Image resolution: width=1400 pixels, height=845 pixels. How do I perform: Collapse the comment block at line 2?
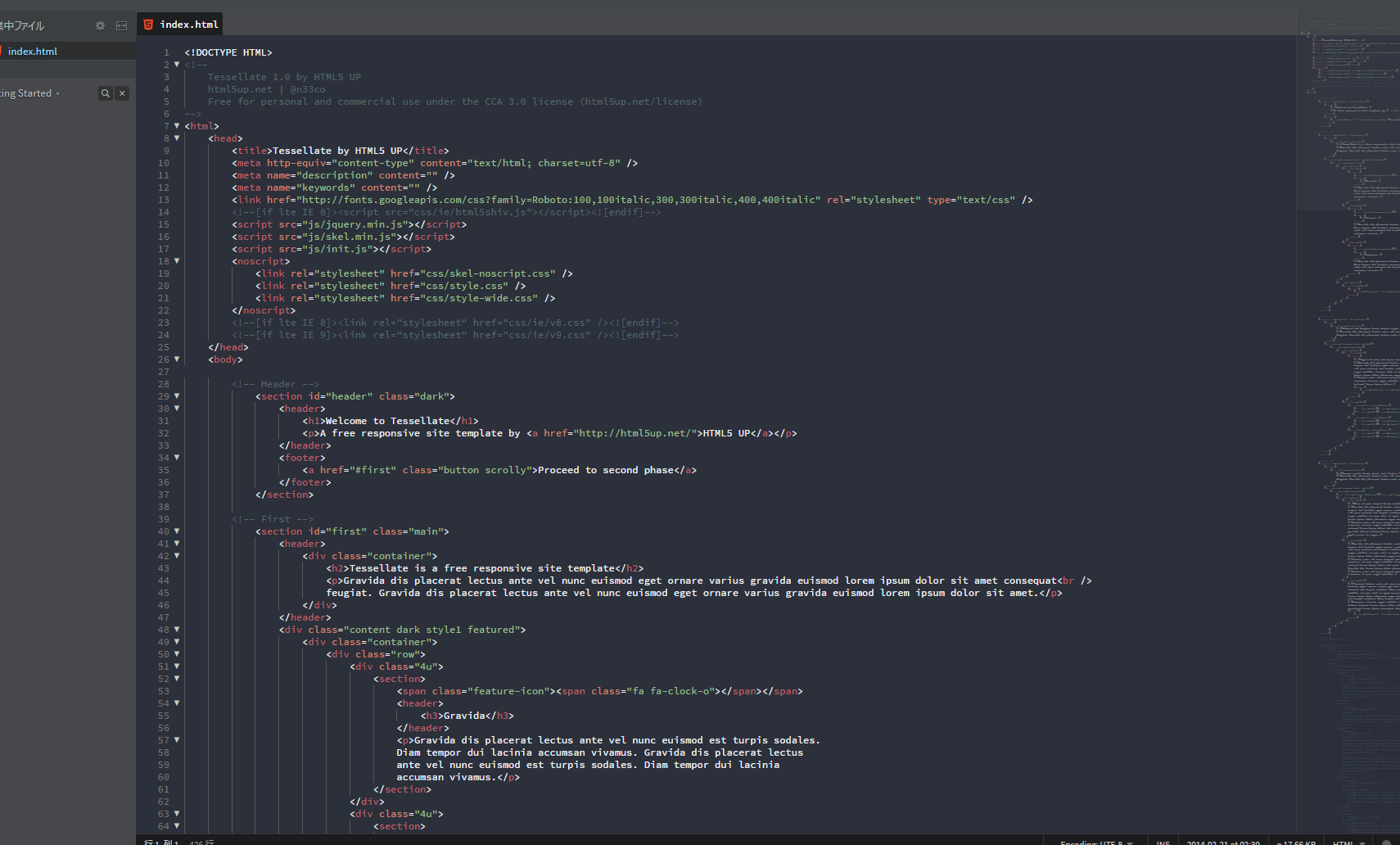(177, 65)
